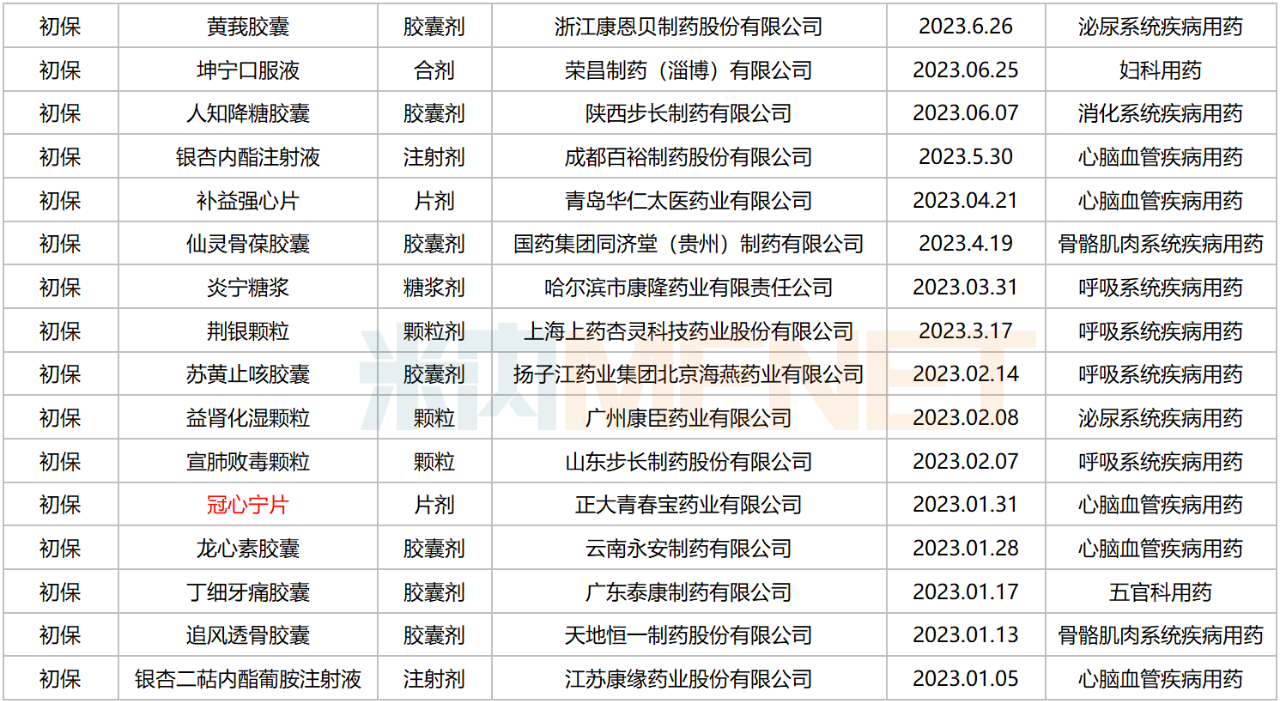Select date 2023.02.07
Screen dimensions: 1280x701
(966, 462)
